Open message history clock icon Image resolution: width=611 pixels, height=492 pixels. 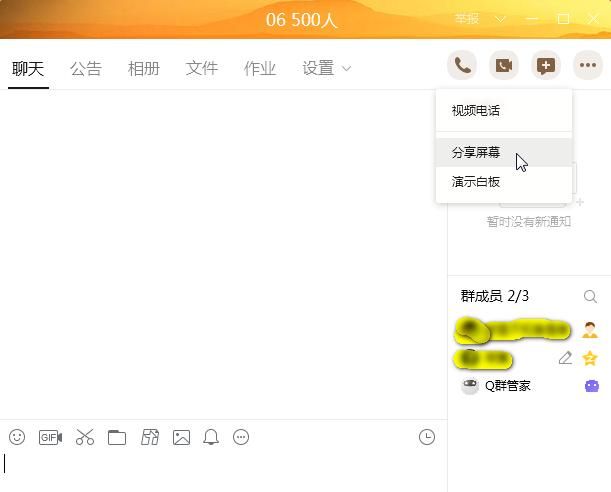[427, 437]
